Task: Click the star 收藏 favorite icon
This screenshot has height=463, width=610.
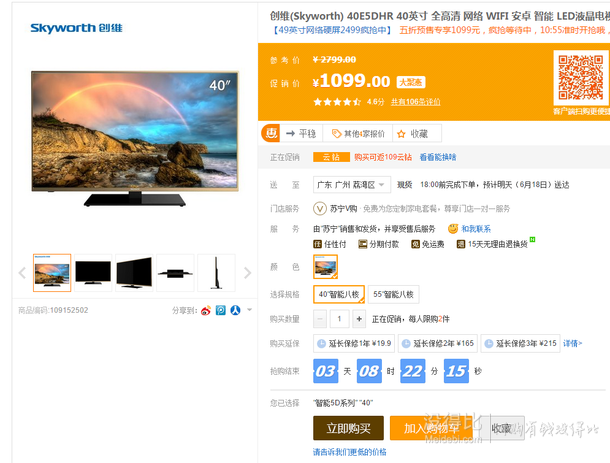Action: coord(401,134)
